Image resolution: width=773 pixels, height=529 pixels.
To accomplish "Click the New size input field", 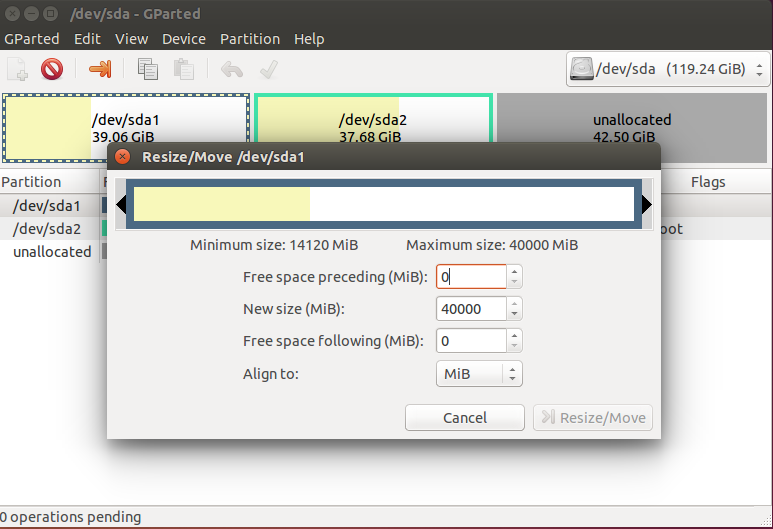I will click(x=471, y=309).
